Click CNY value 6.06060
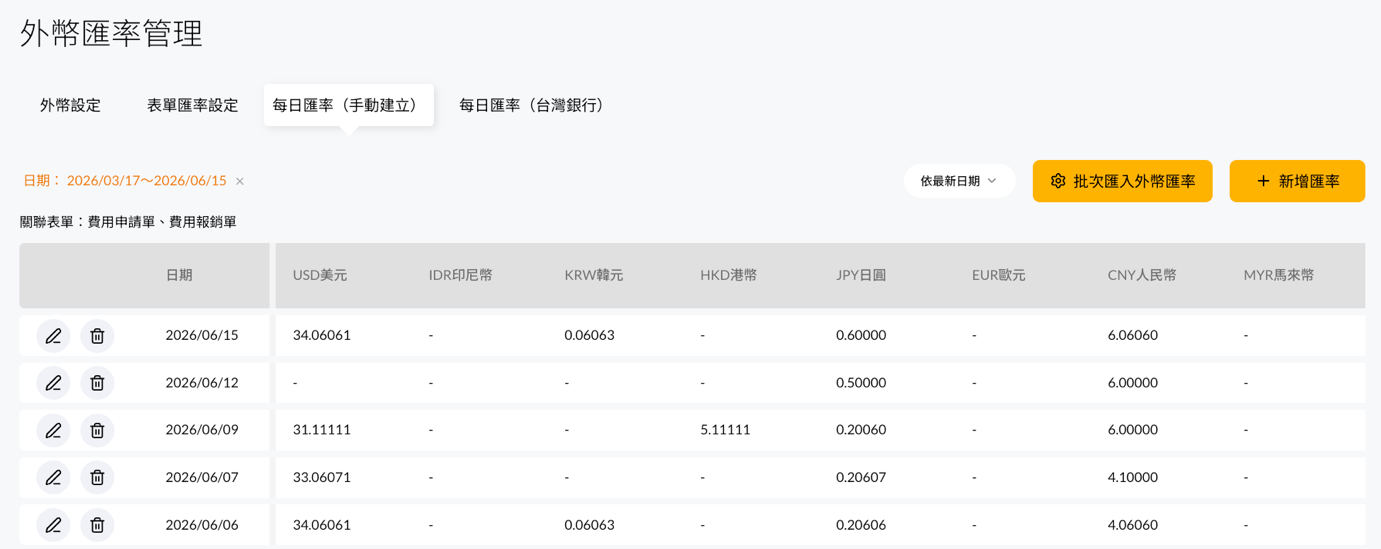Image resolution: width=1381 pixels, height=549 pixels. [1133, 335]
